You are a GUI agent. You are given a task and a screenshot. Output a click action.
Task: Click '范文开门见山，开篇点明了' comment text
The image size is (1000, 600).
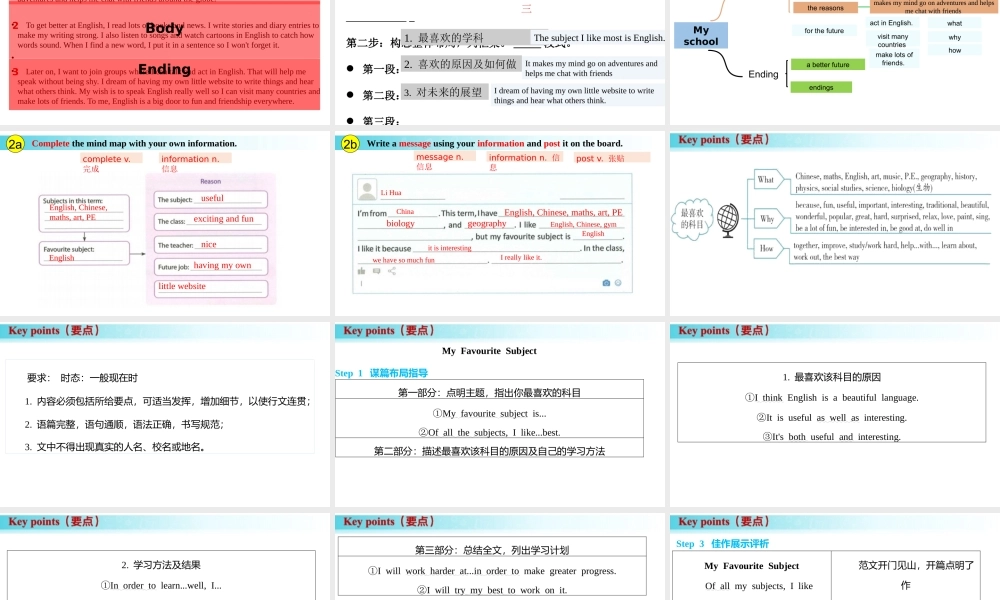pyautogui.click(x=916, y=565)
